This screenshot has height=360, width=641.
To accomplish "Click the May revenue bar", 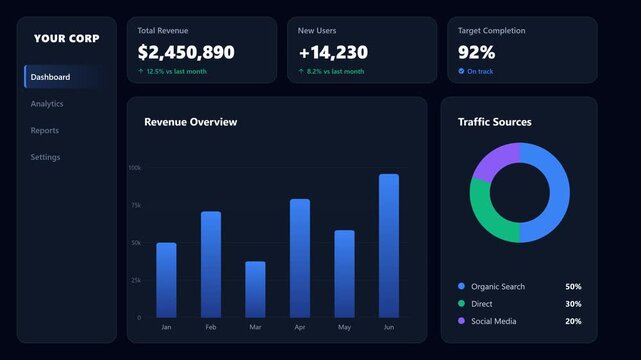I will [345, 274].
